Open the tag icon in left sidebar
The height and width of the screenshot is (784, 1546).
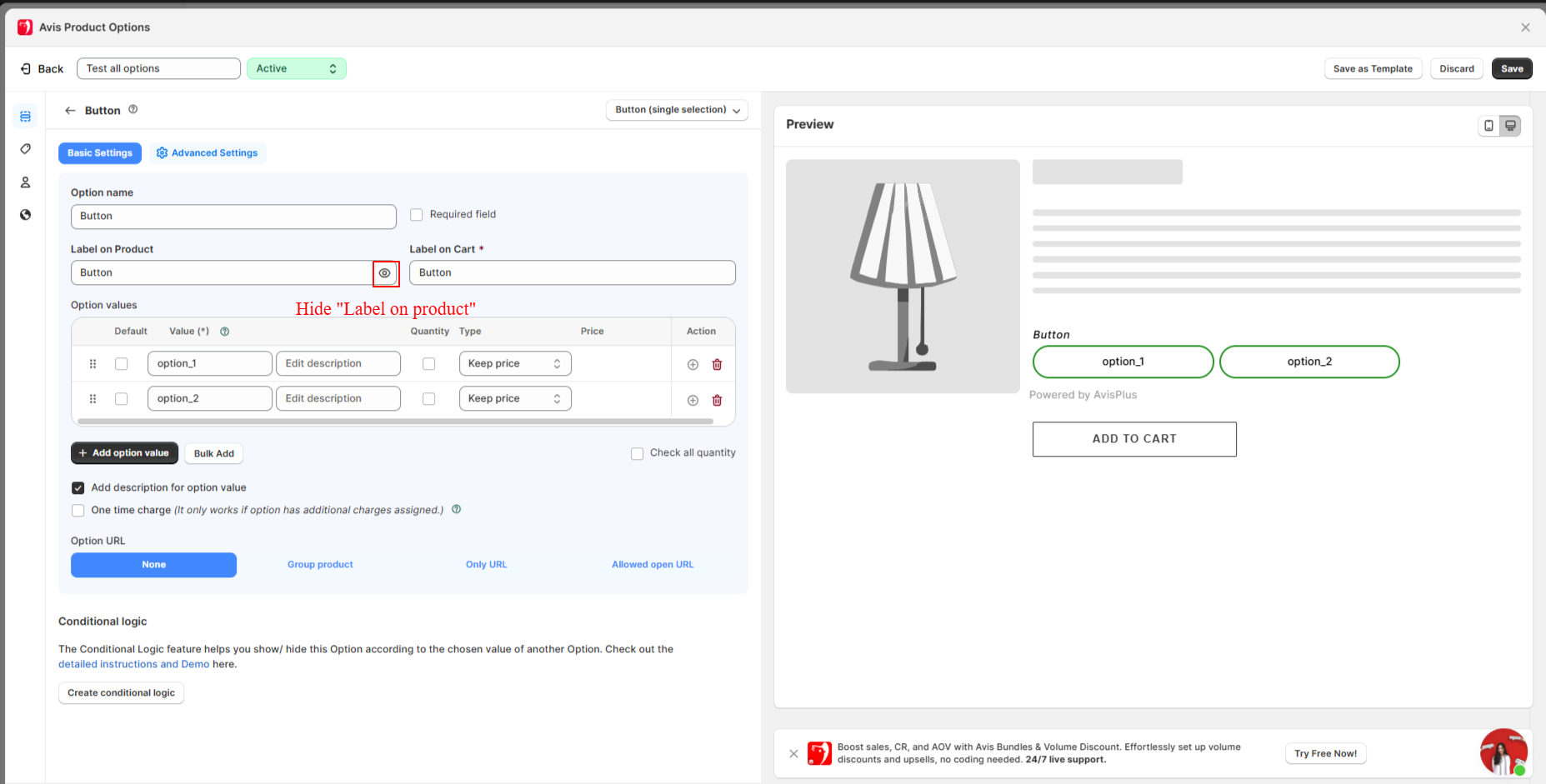[26, 149]
